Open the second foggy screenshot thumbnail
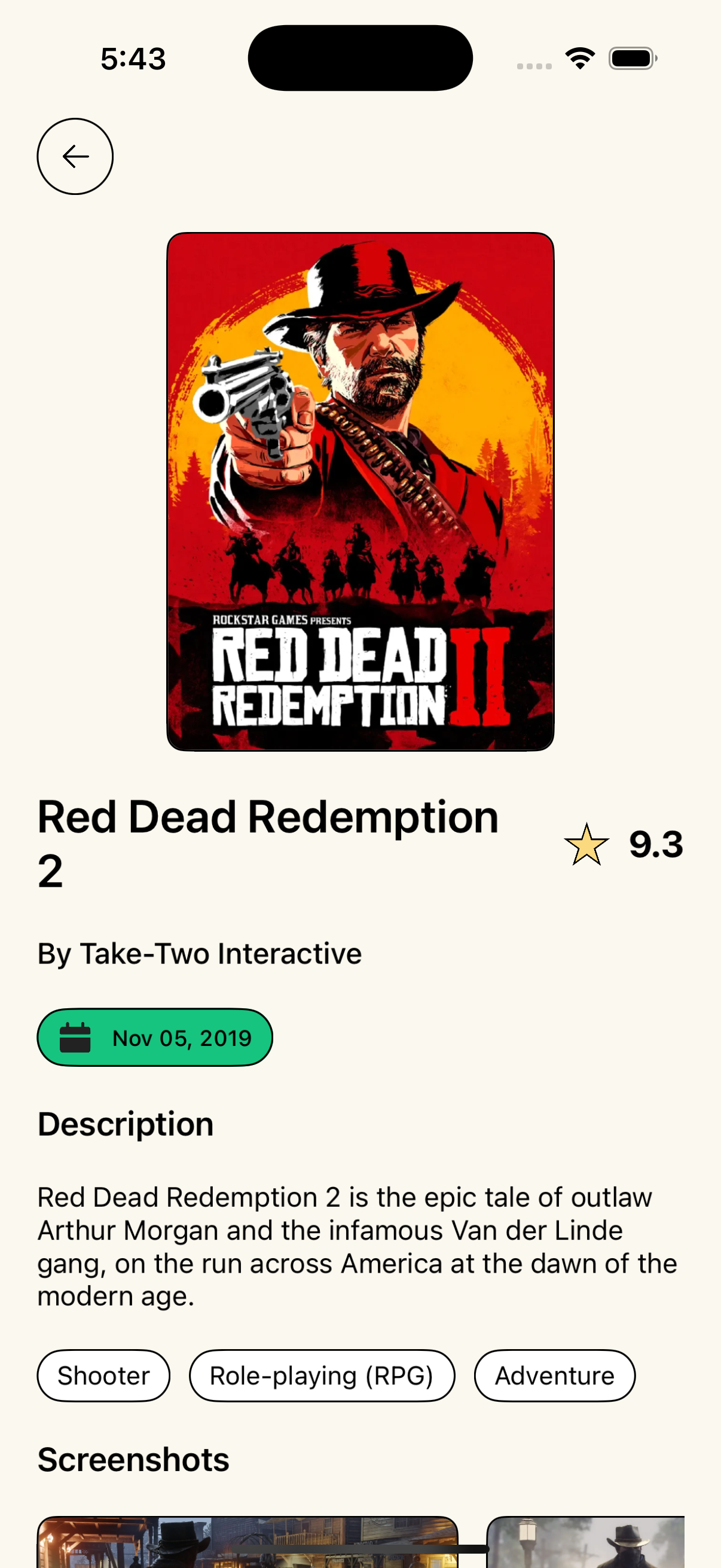 [585, 1542]
